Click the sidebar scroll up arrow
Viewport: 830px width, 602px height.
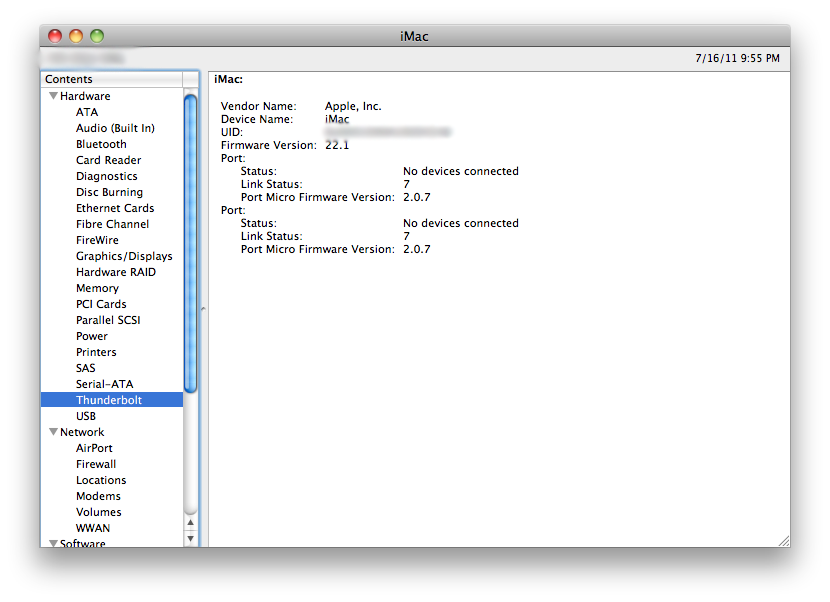tap(191, 523)
